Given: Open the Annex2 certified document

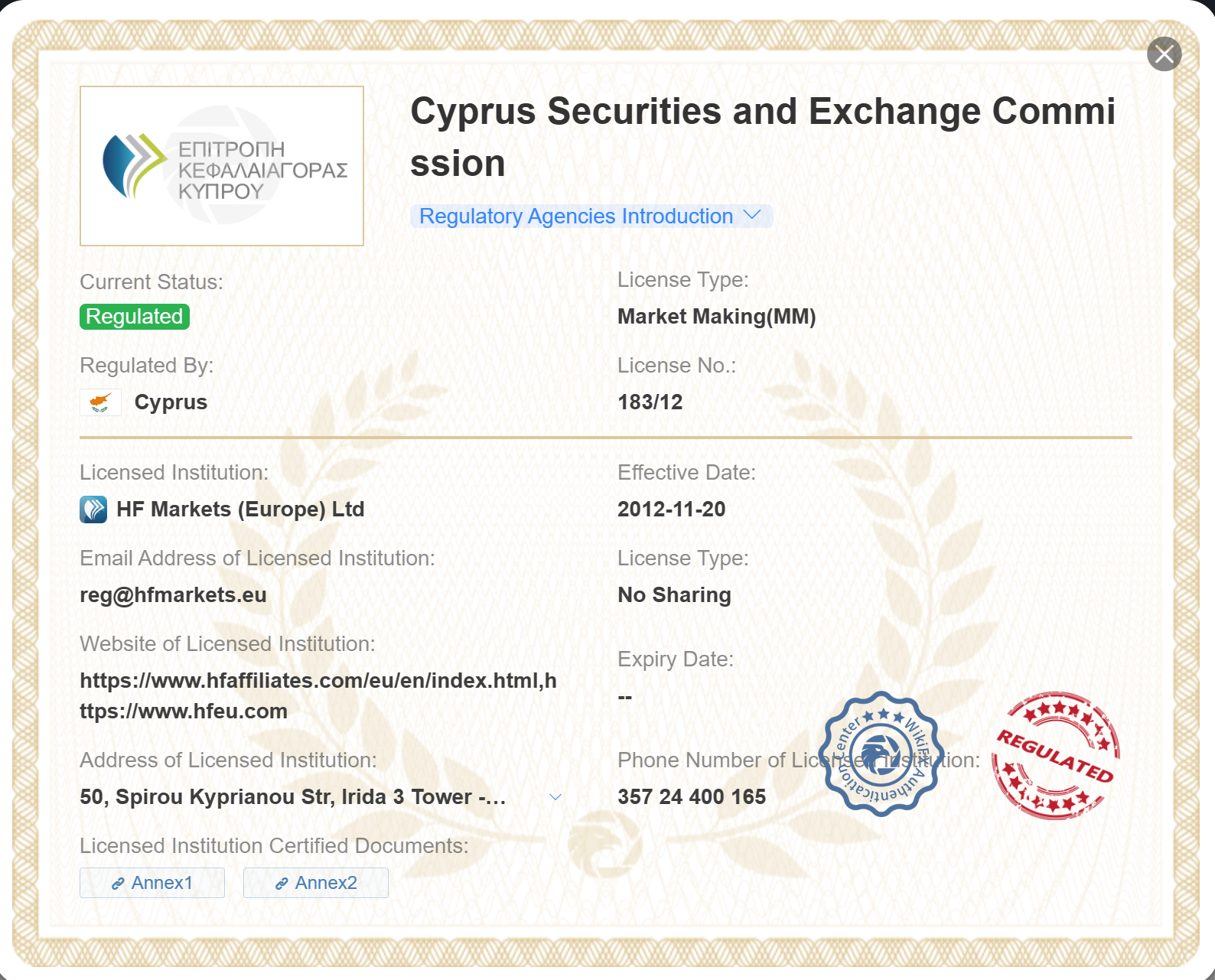Looking at the screenshot, I should [x=316, y=883].
